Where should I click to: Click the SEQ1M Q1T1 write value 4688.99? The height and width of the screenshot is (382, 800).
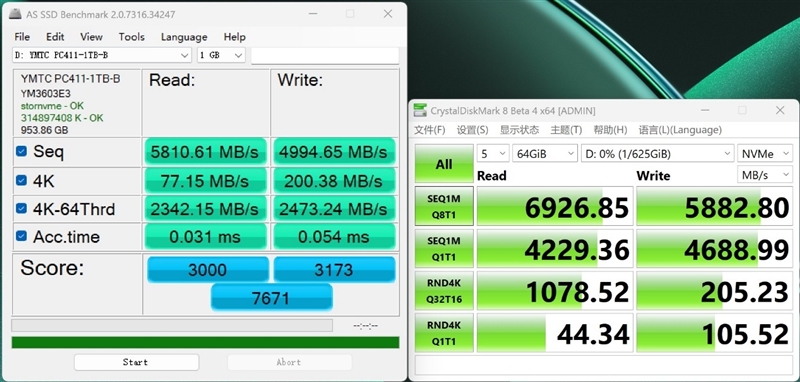[714, 248]
